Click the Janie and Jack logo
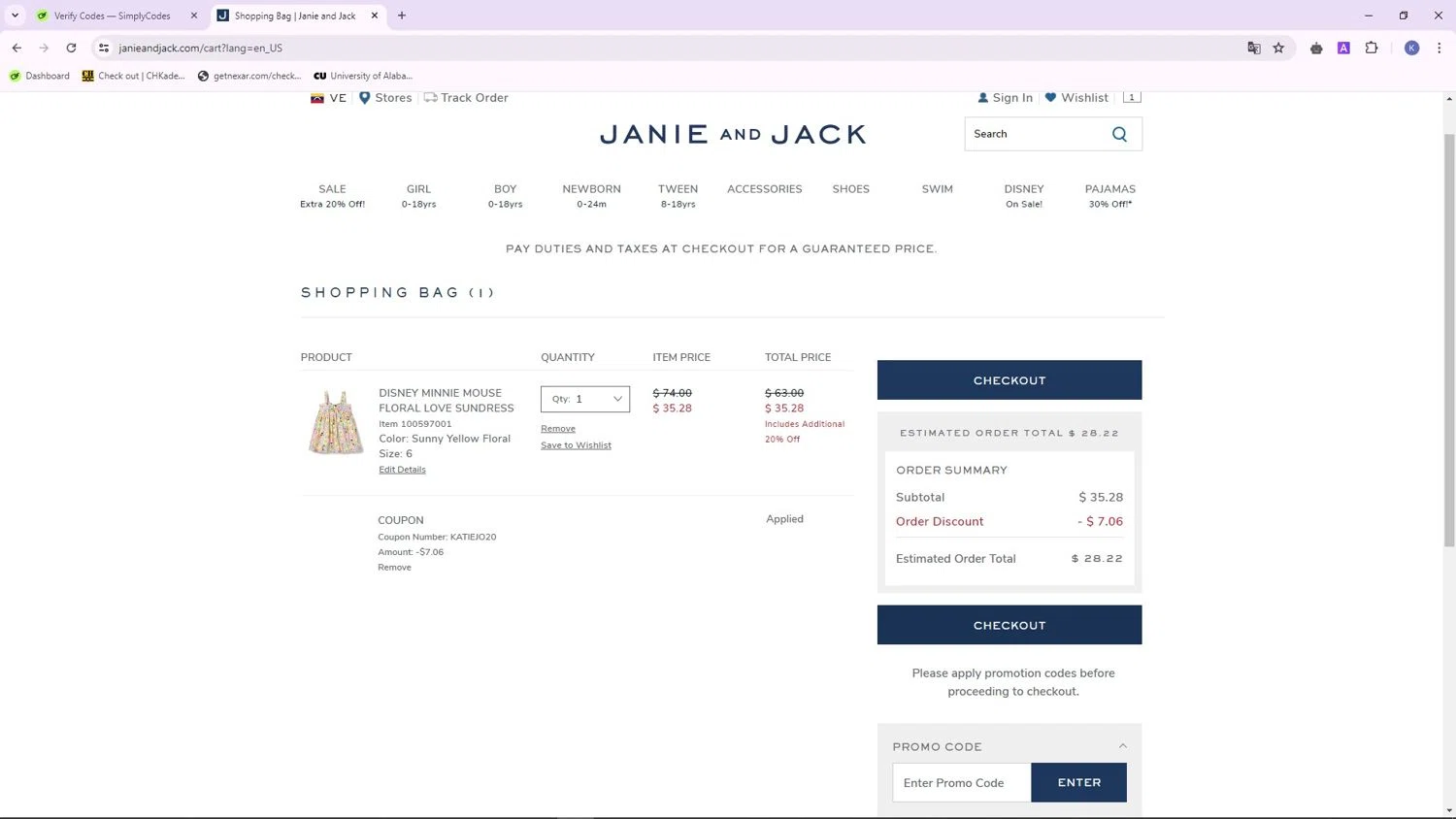 733,135
